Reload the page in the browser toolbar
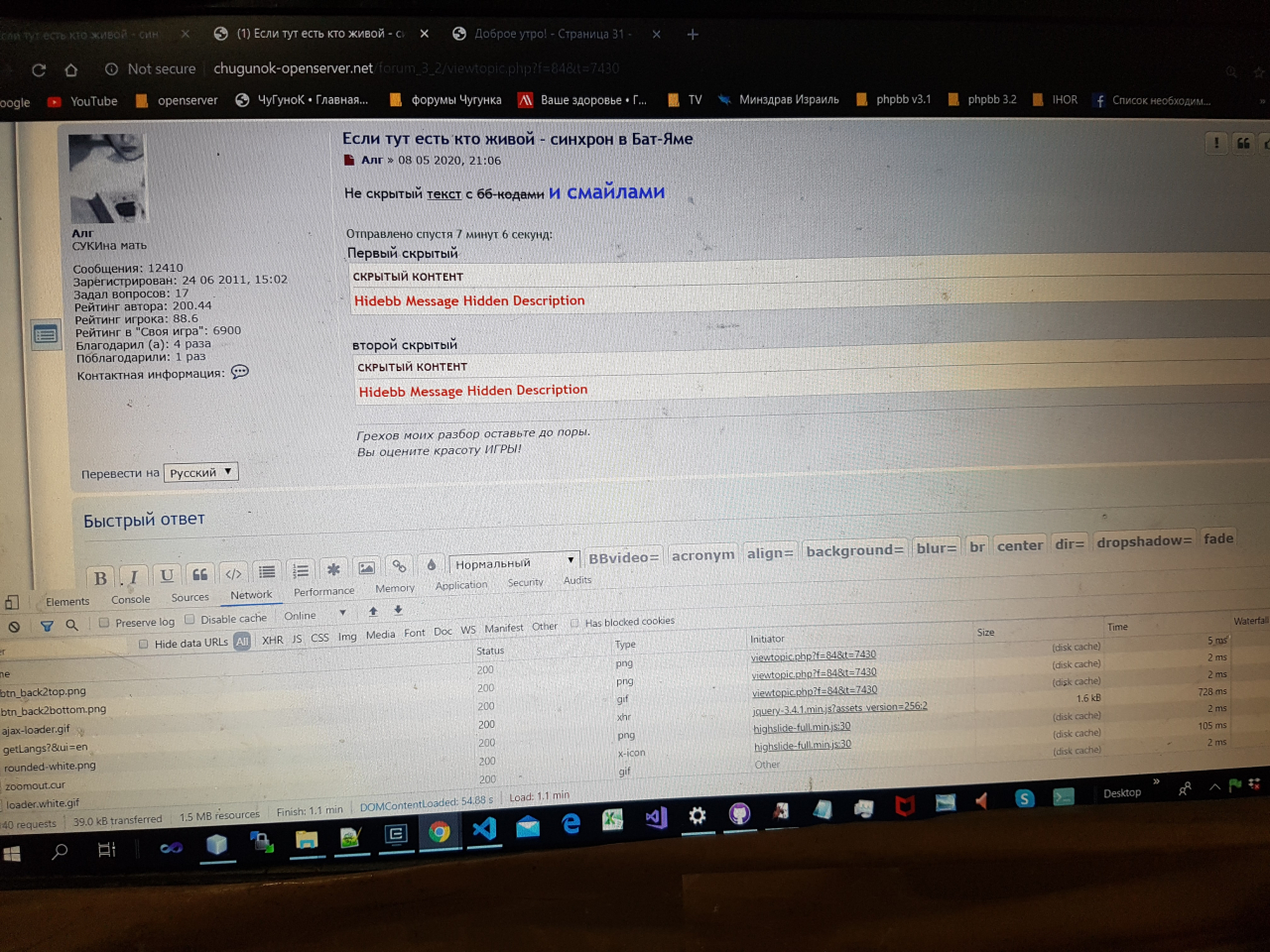Viewport: 1270px width, 952px height. pyautogui.click(x=39, y=70)
